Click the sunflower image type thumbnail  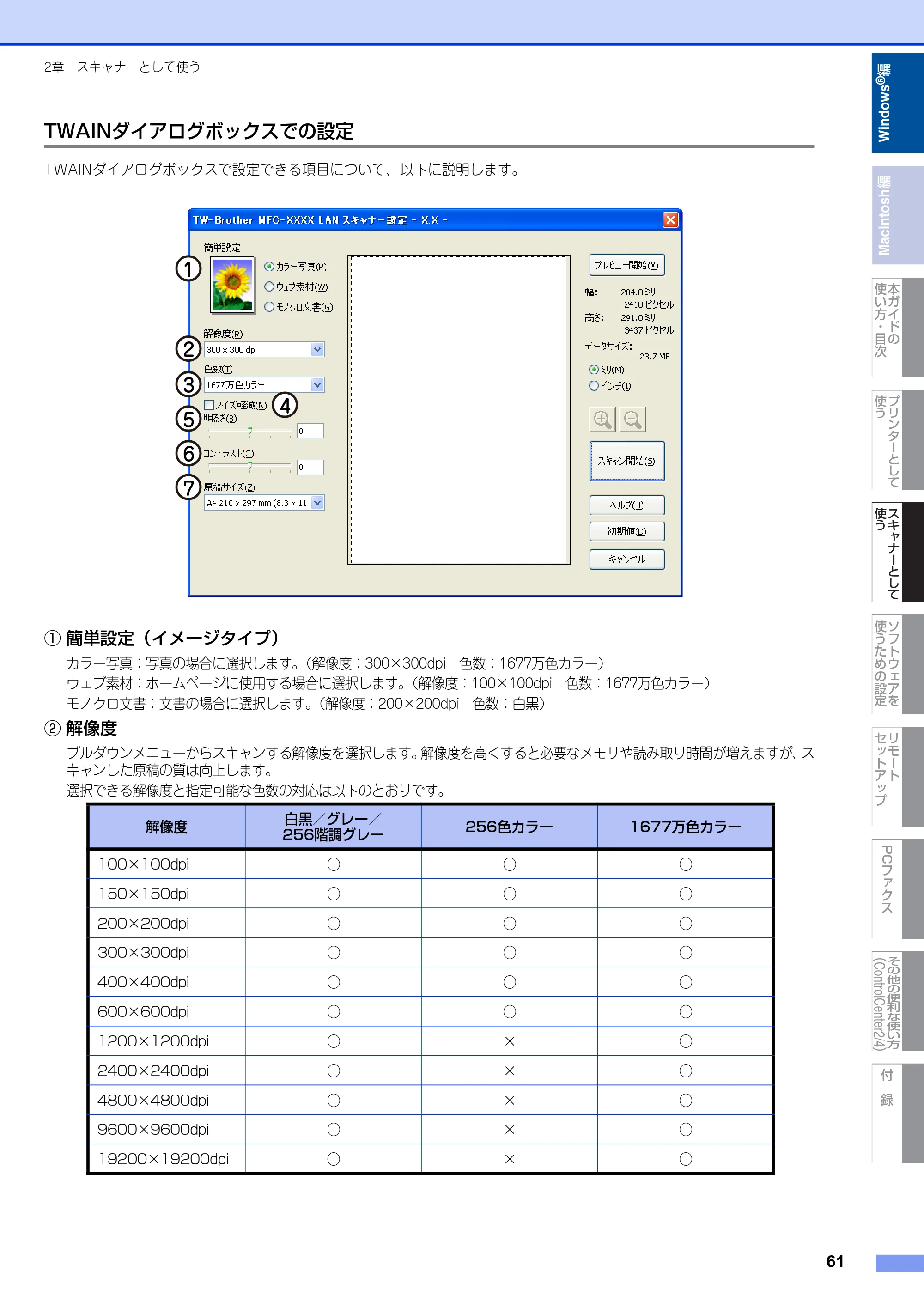232,285
